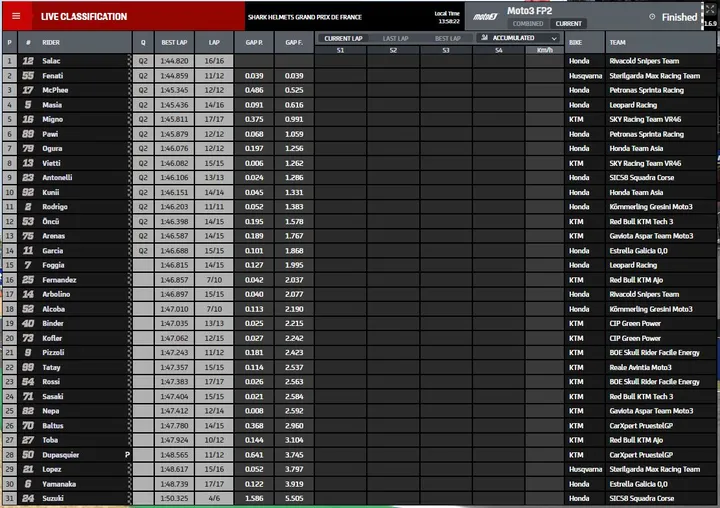Open options dots for rider Fenati
The image size is (720, 508).
point(129,75)
